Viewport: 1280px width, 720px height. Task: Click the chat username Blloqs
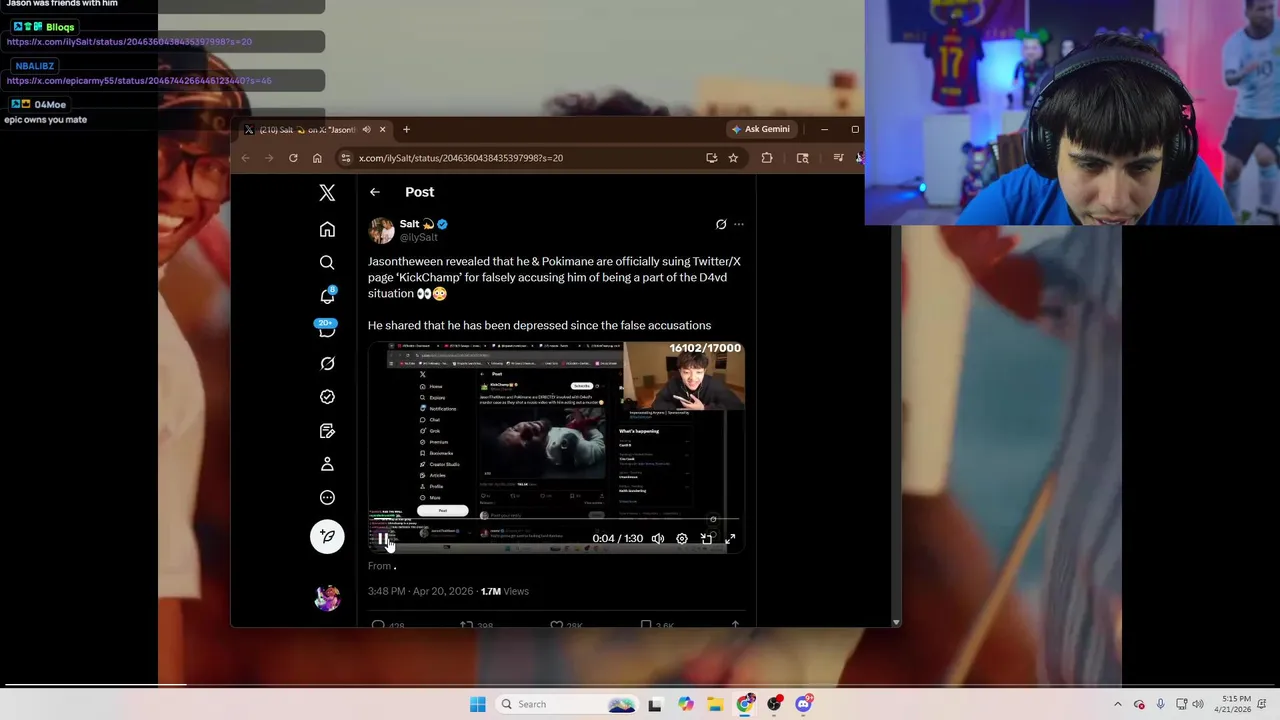point(60,27)
